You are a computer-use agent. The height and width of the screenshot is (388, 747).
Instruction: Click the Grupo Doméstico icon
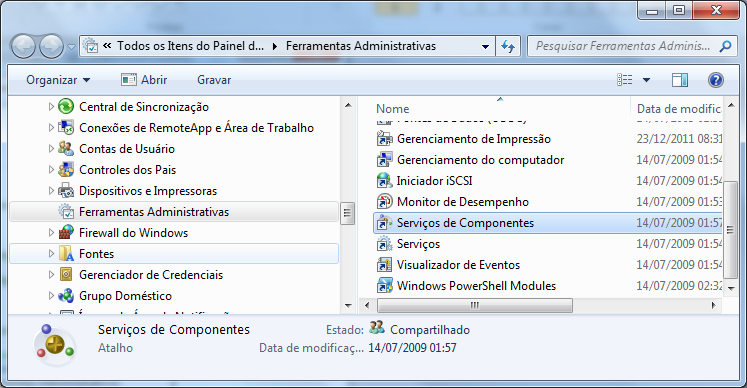click(x=66, y=296)
